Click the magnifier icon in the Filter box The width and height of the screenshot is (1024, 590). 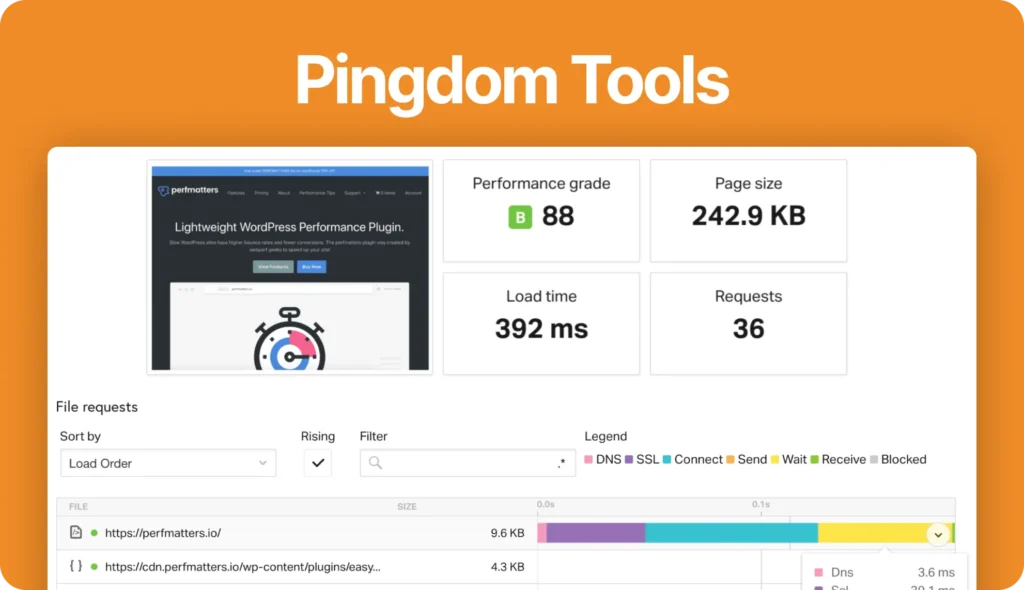(376, 463)
